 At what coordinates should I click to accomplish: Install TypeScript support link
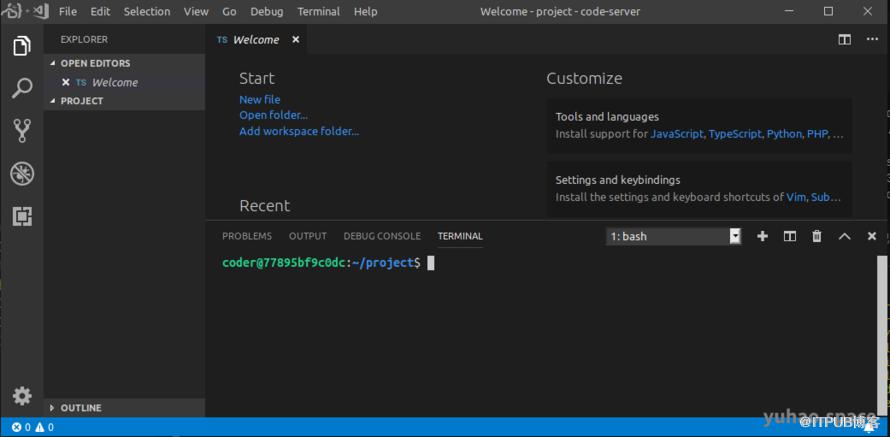[735, 135]
